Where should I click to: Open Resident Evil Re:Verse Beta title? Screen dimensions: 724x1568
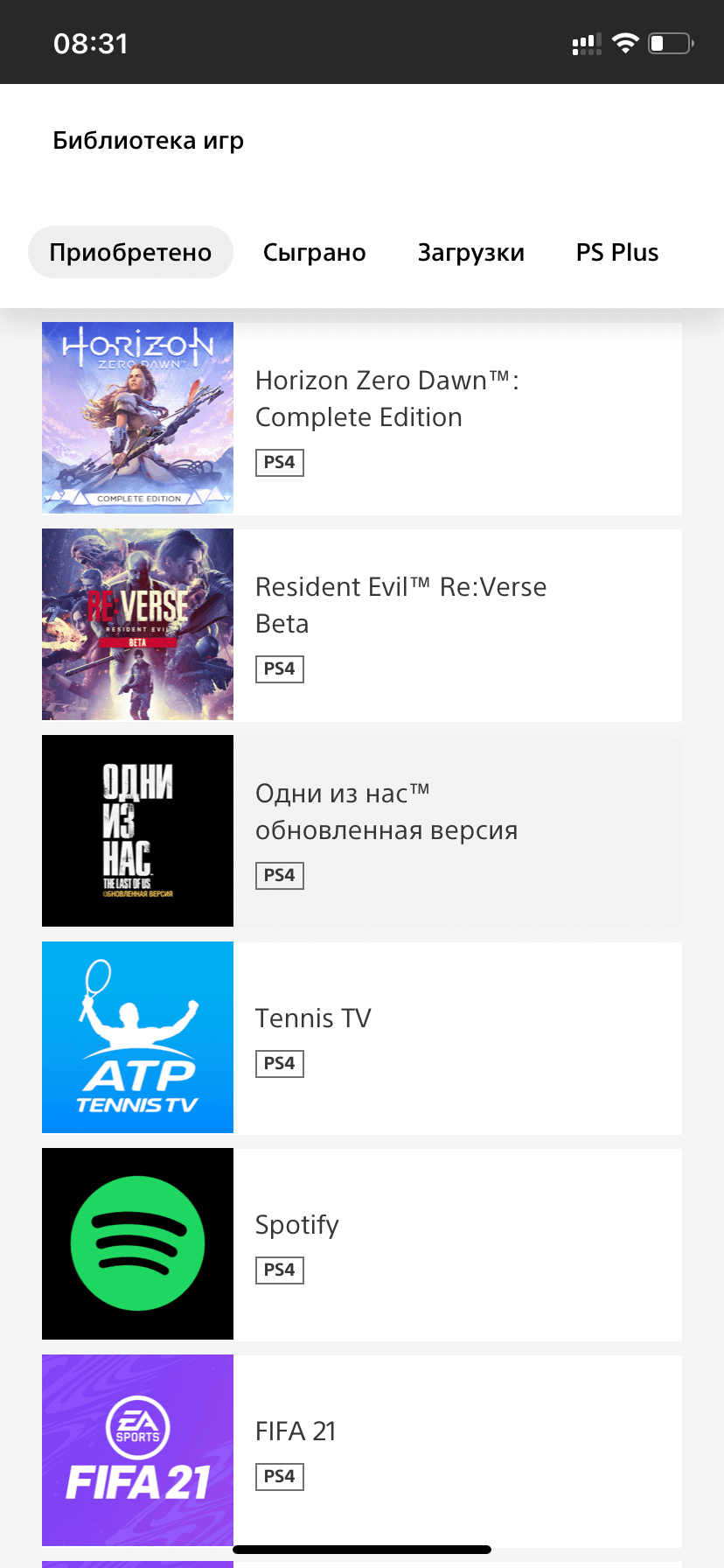[400, 605]
